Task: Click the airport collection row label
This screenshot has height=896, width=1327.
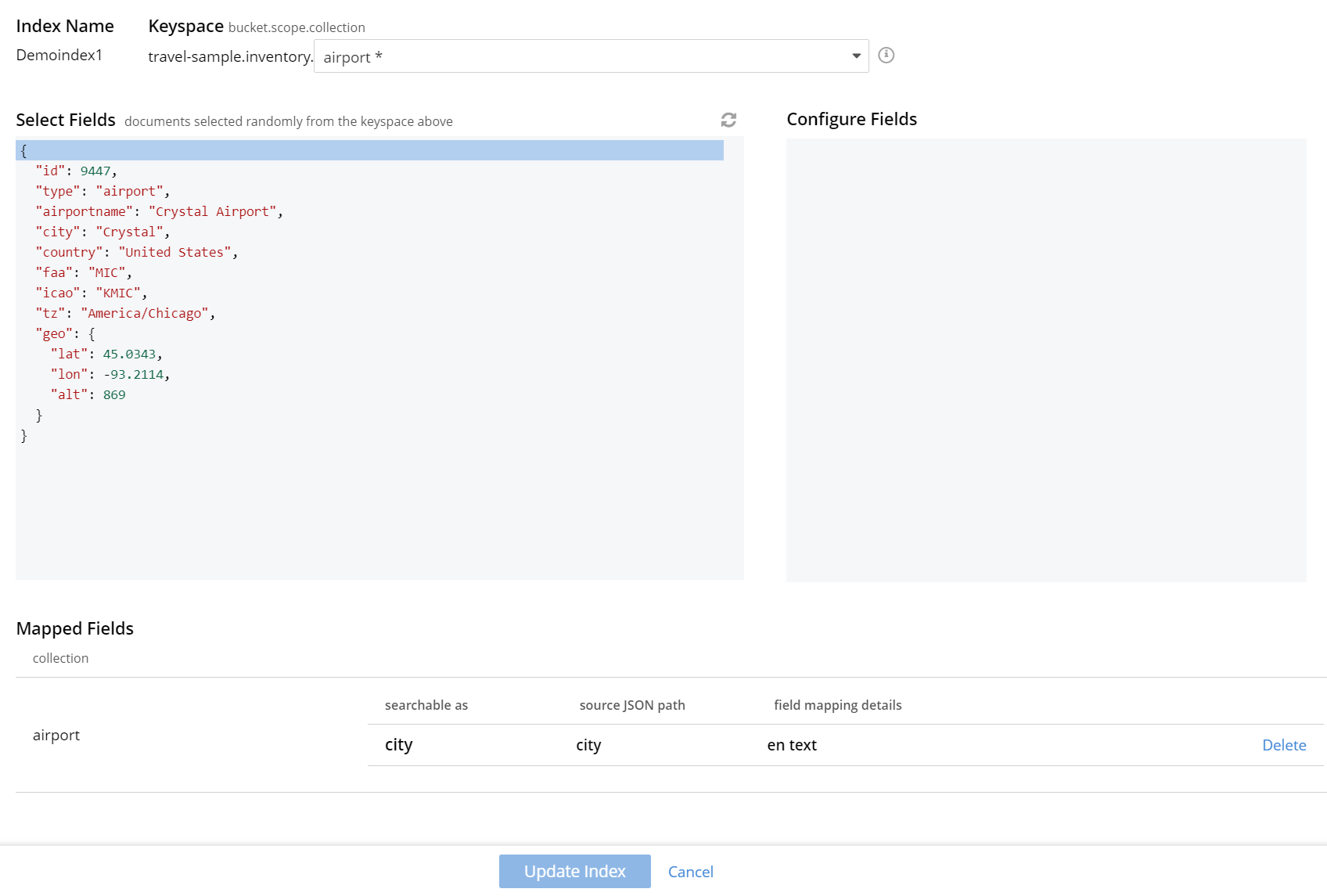Action: coord(56,735)
